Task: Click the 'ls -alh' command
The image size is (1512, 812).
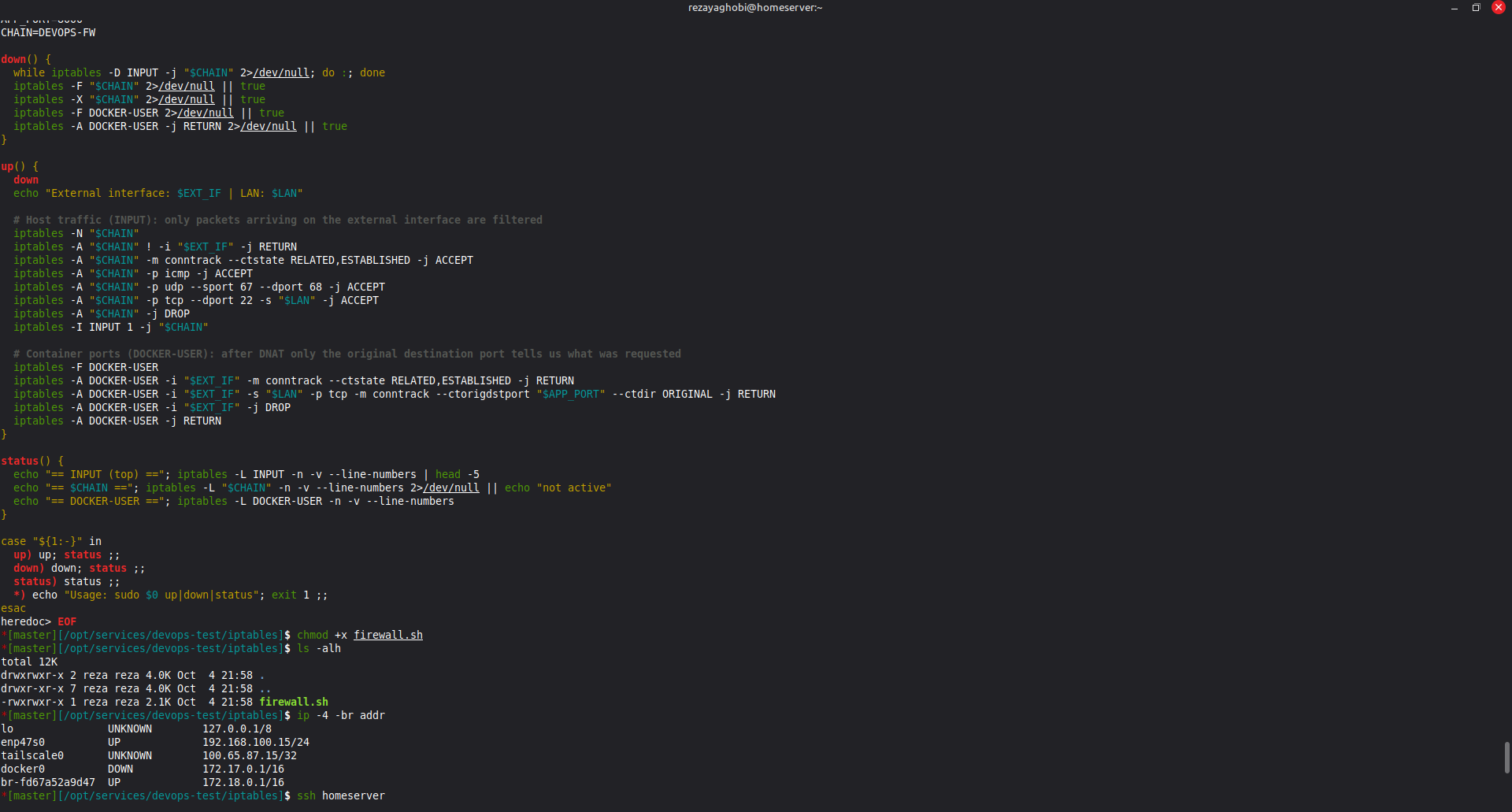Action: coord(319,648)
